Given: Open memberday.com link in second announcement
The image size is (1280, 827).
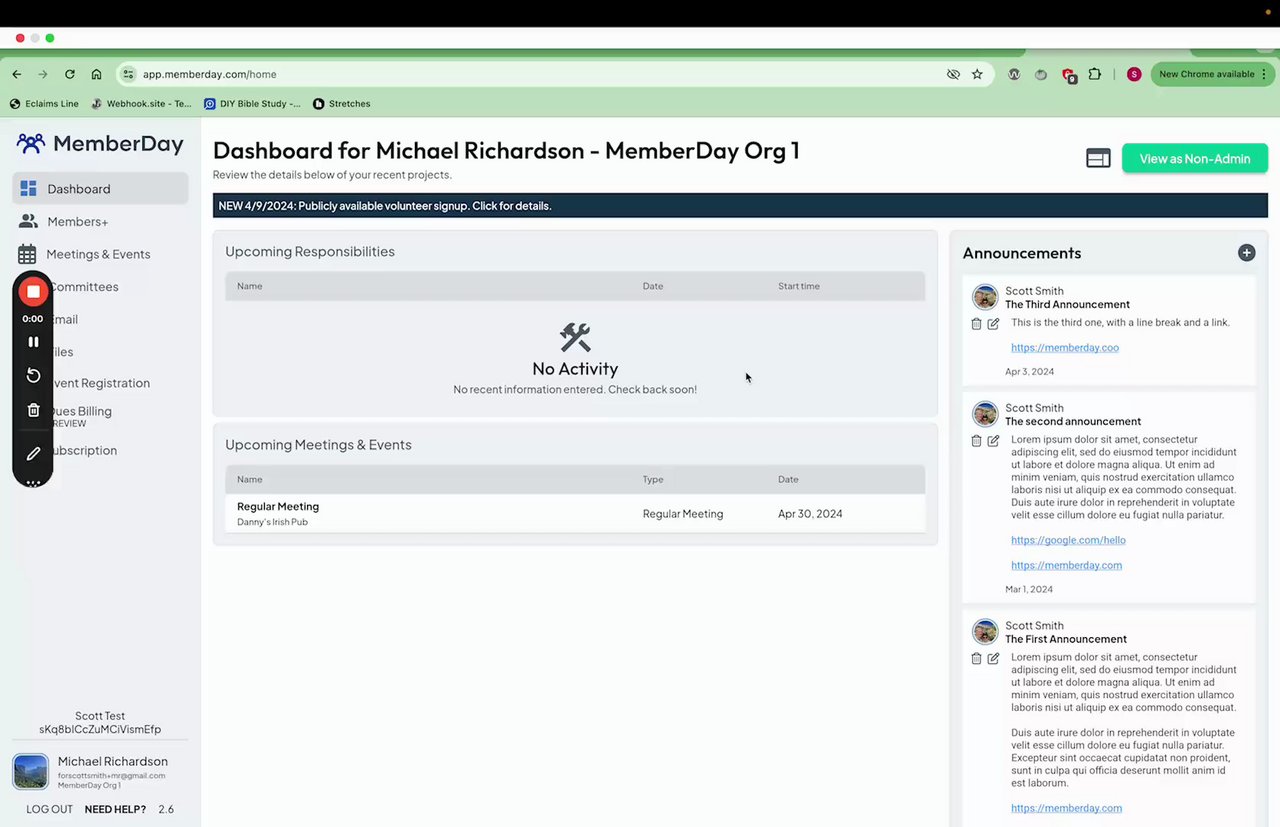Looking at the screenshot, I should 1066,565.
